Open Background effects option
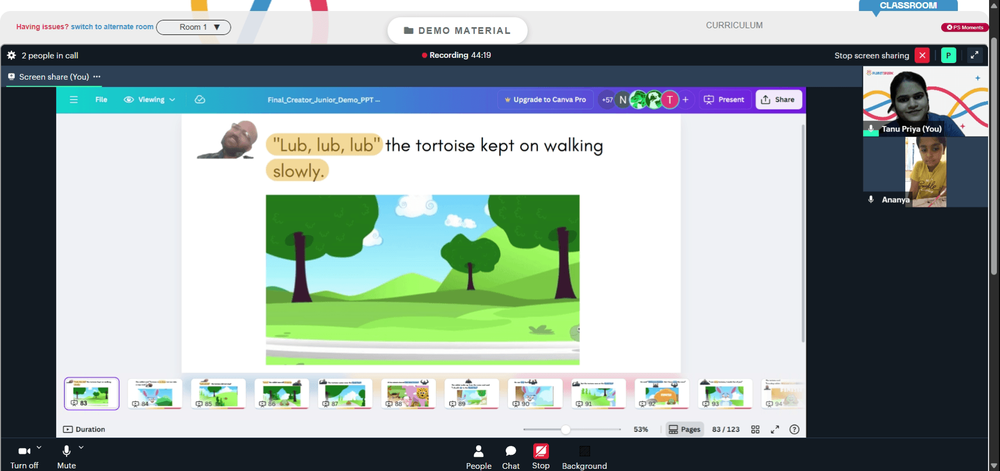 (584, 457)
